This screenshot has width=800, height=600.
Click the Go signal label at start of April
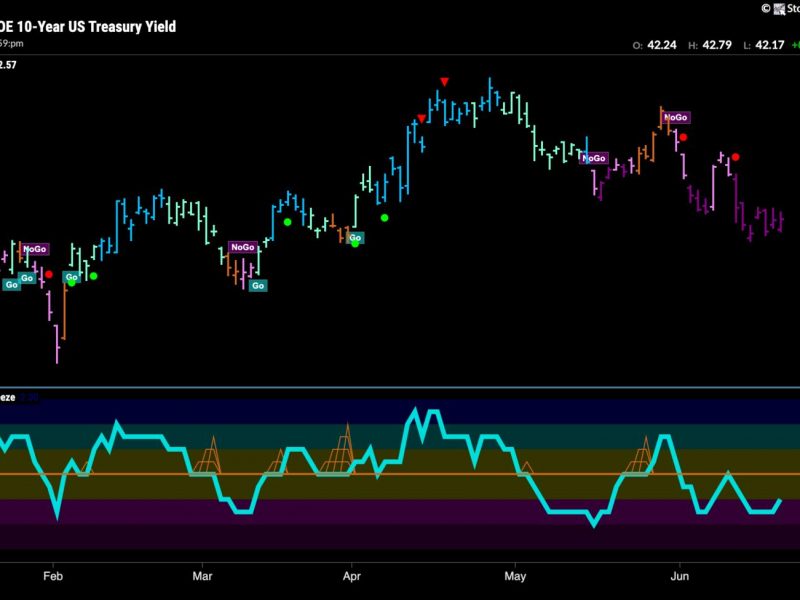(x=355, y=237)
